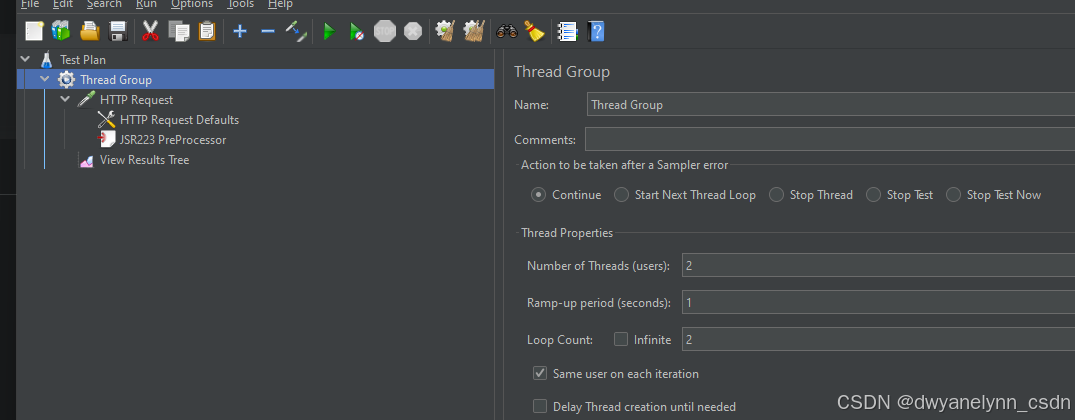Select JSR223 PreProcessor label in tree
The width and height of the screenshot is (1075, 420).
click(x=173, y=139)
